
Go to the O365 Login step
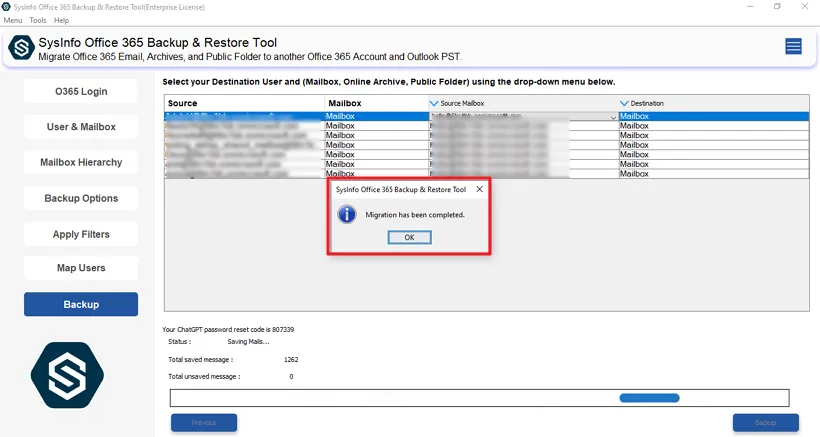[81, 91]
